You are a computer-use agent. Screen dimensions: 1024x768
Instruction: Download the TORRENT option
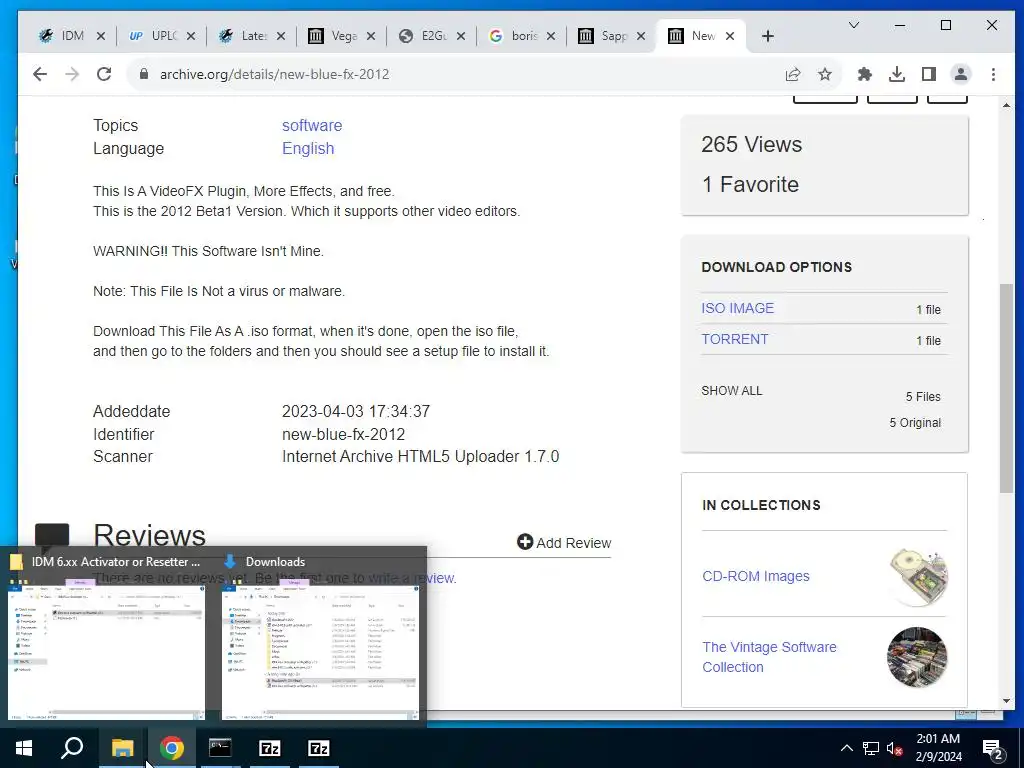(735, 339)
